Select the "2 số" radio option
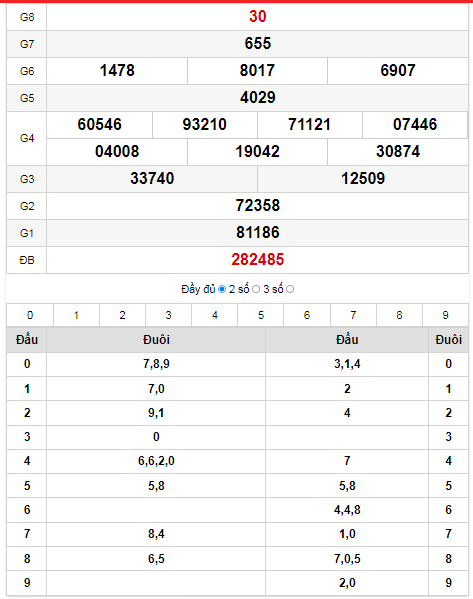Screen dimensions: 473x599 [256, 290]
